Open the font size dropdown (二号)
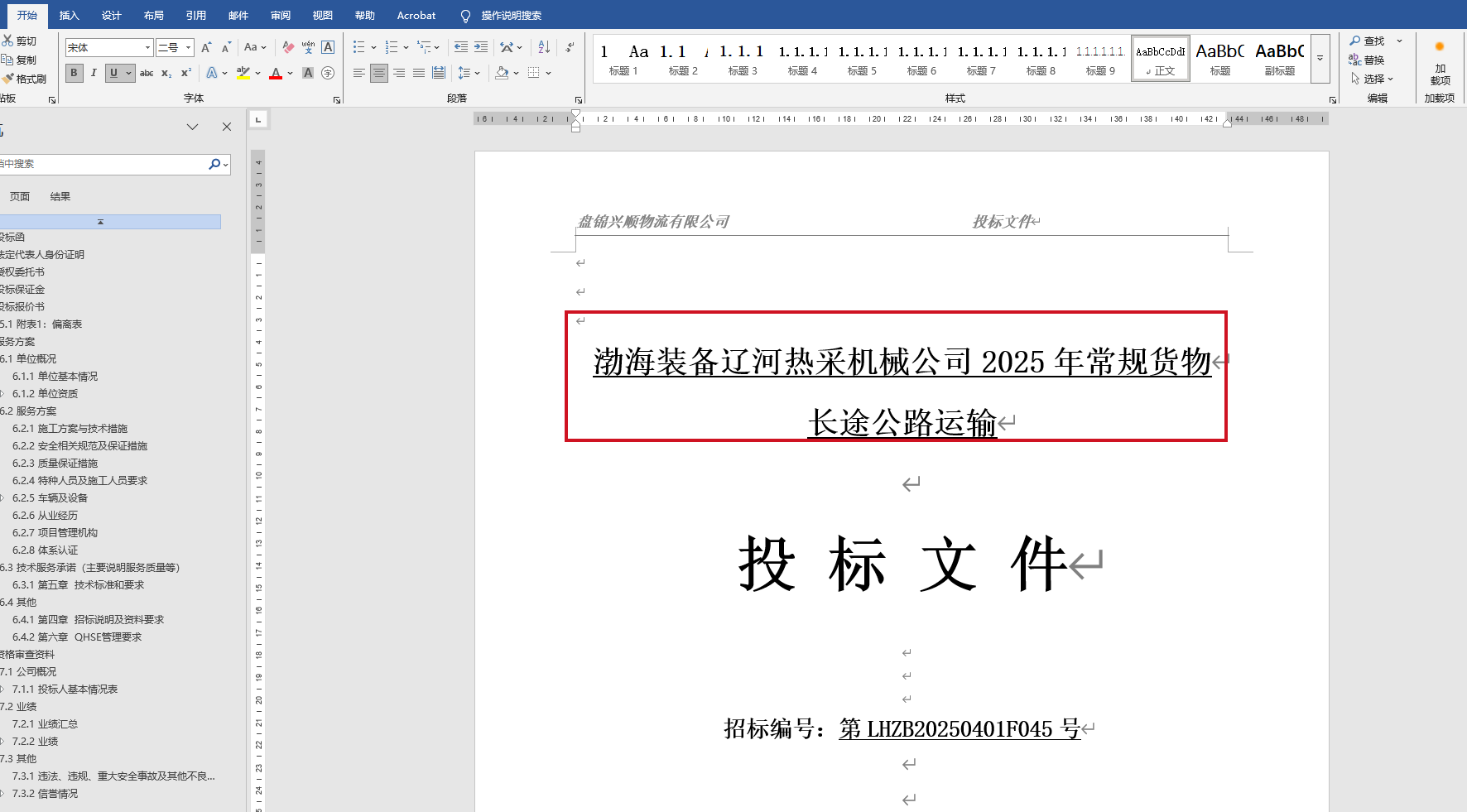This screenshot has width=1467, height=812. (189, 48)
